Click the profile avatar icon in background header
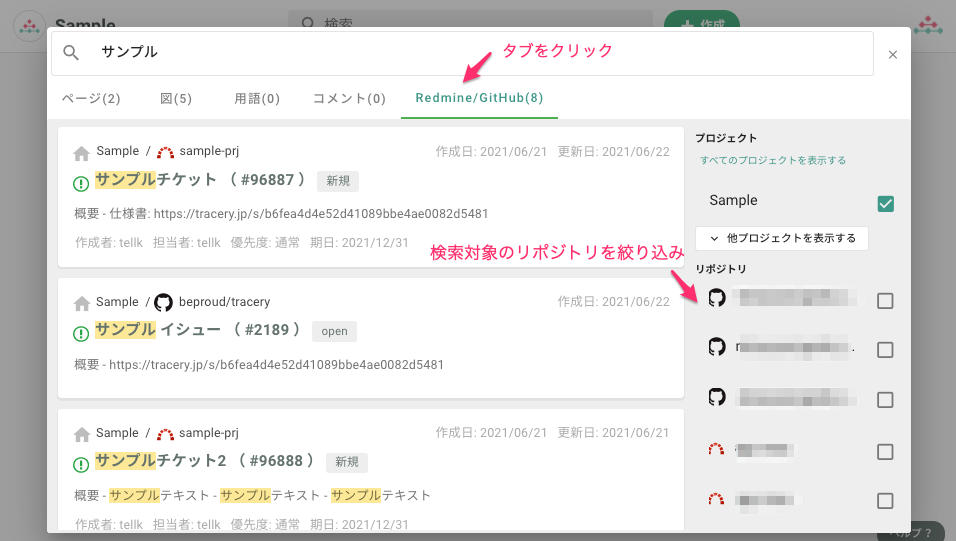956x541 pixels. coord(928,25)
